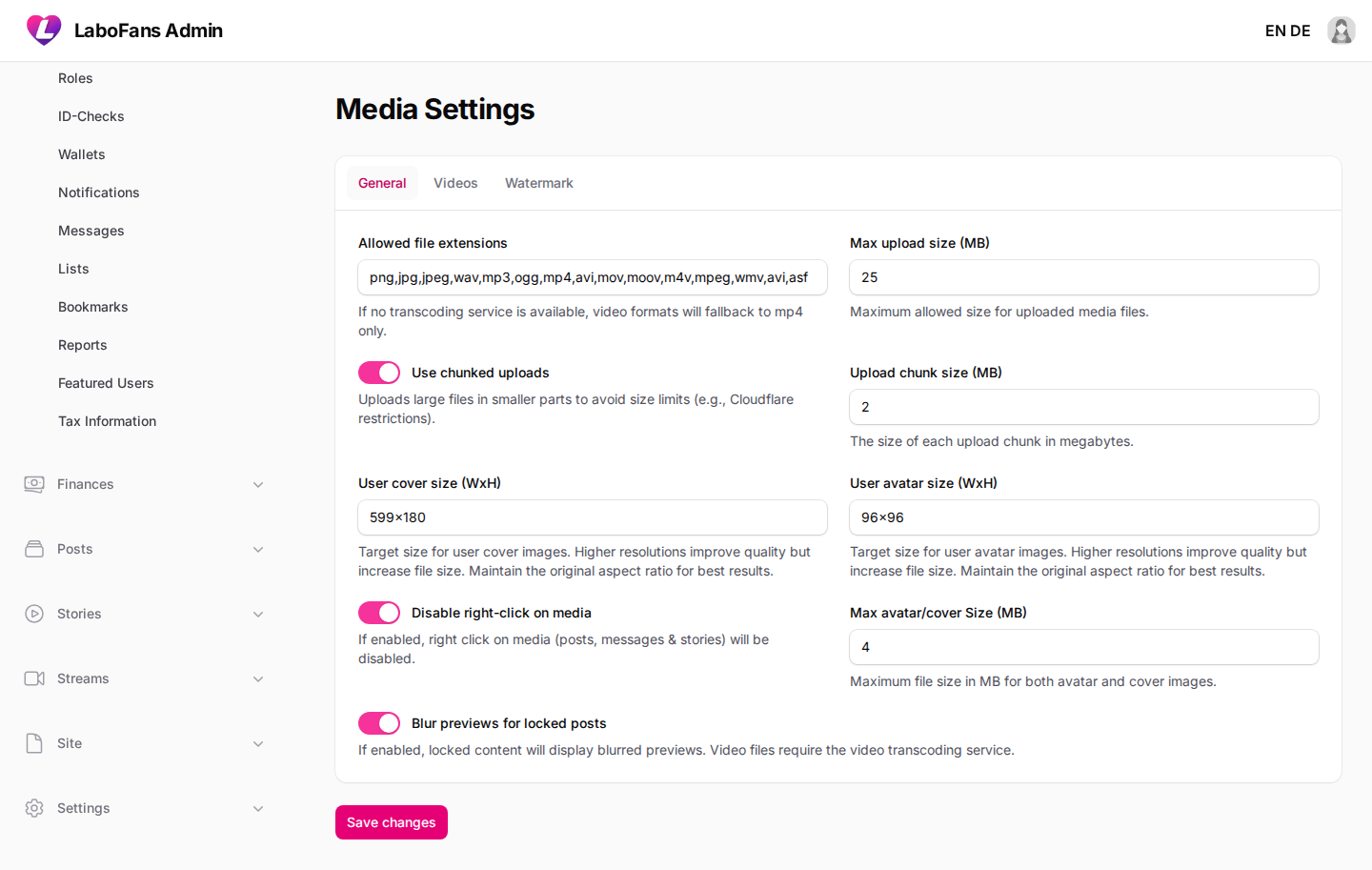The height and width of the screenshot is (870, 1372).
Task: Toggle the Use chunked uploads switch
Action: (379, 373)
